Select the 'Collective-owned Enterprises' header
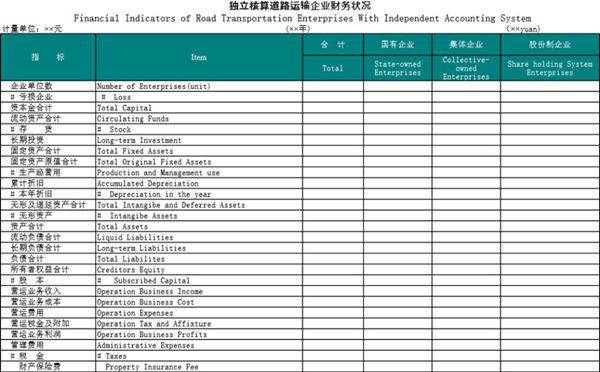The image size is (600, 372). click(x=466, y=68)
